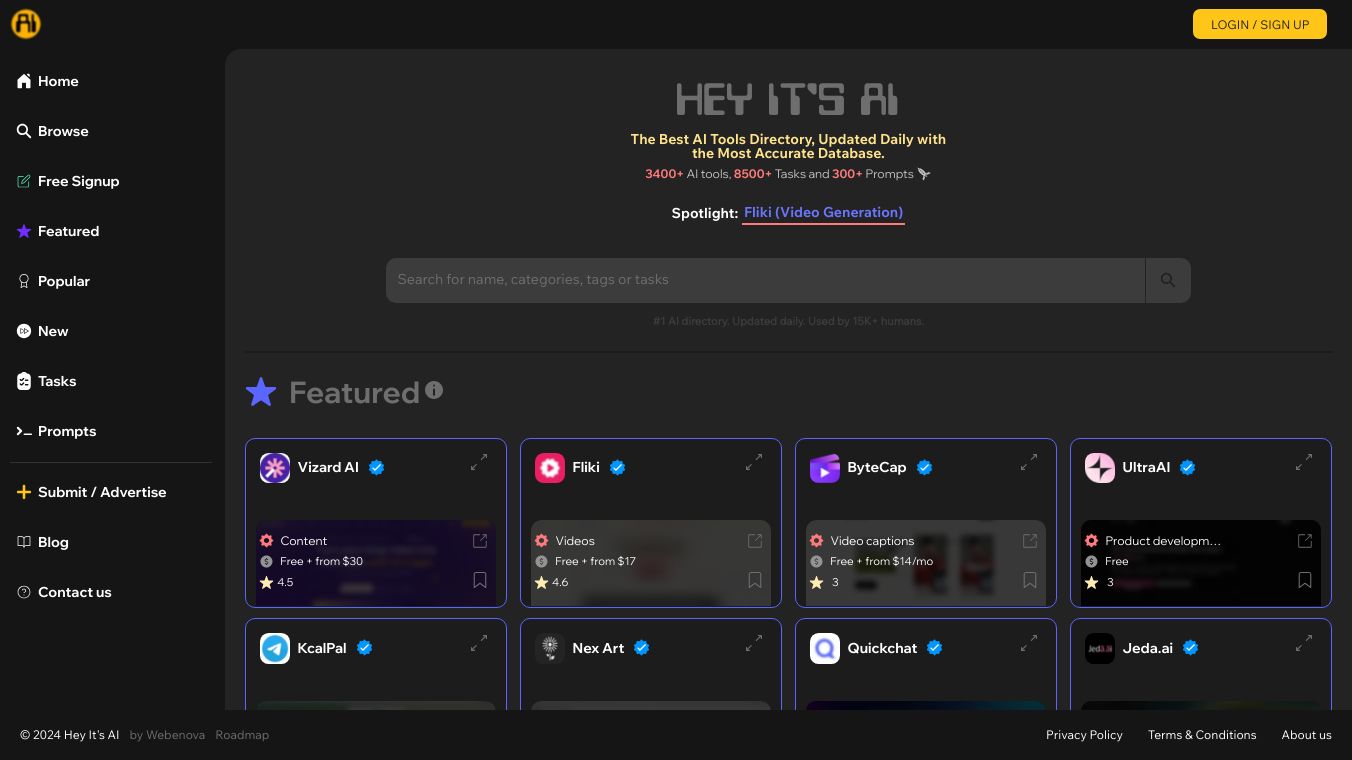Open Vizard AI external link icon
This screenshot has width=1352, height=760.
[480, 541]
